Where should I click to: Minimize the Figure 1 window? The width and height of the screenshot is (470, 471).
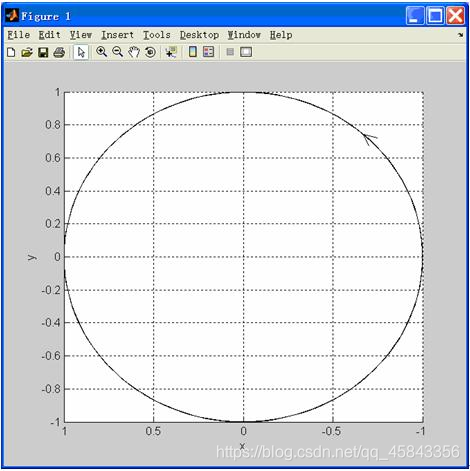(415, 15)
